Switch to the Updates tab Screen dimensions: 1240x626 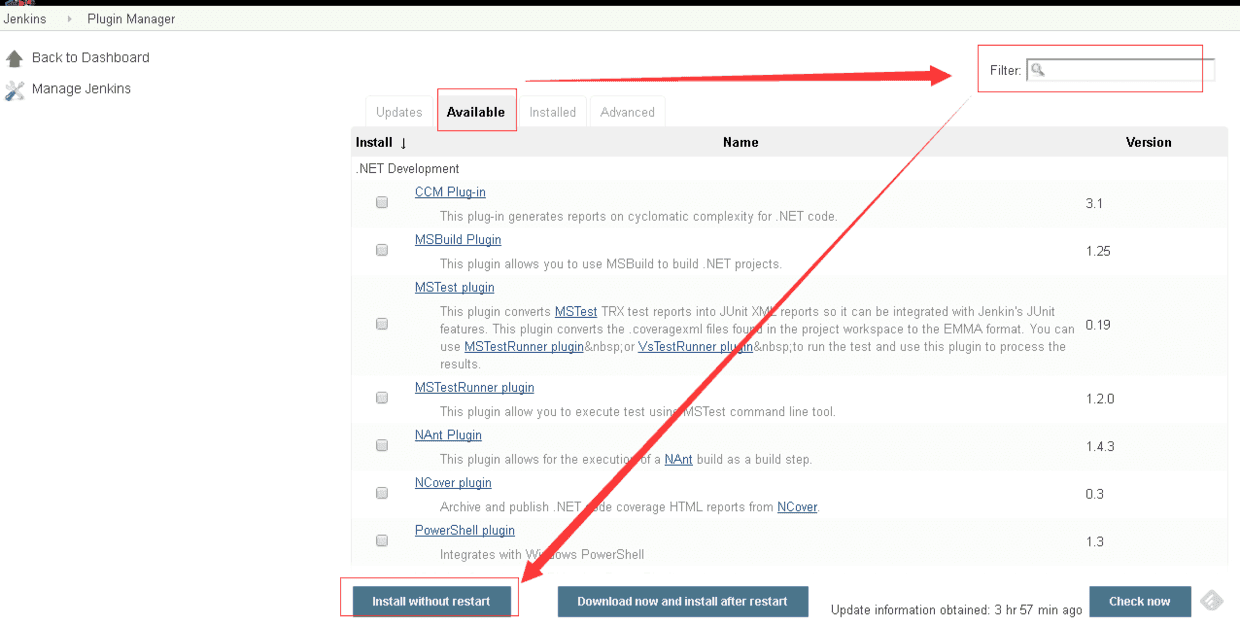point(399,112)
